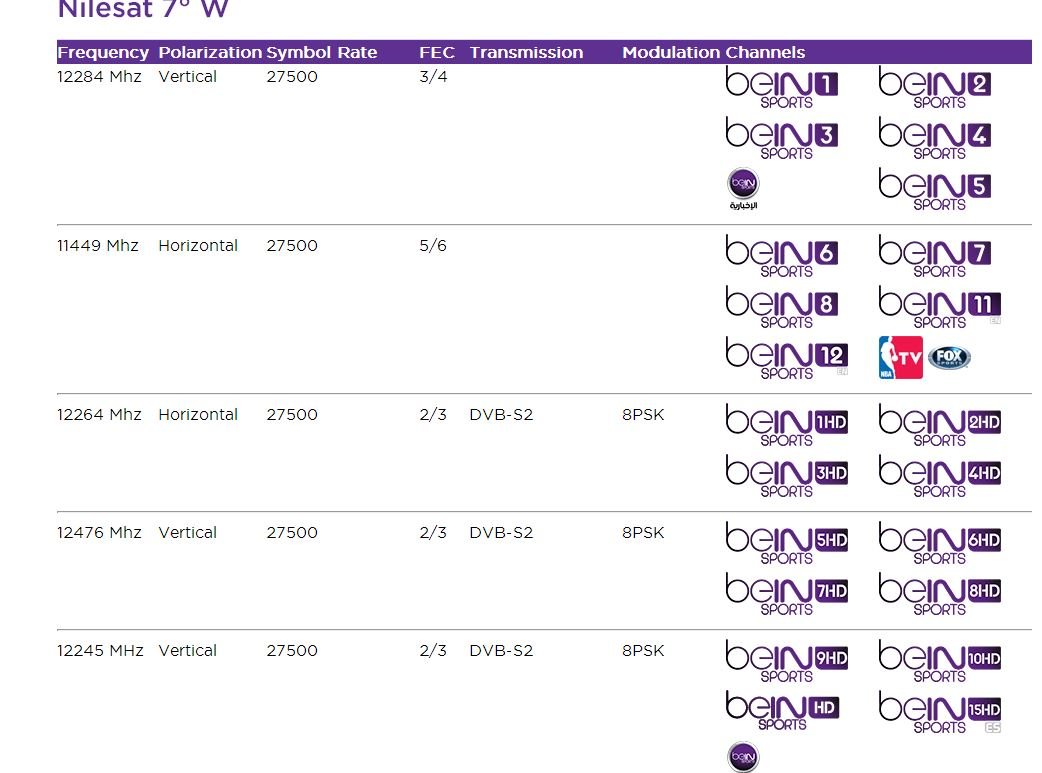The height and width of the screenshot is (773, 1042).
Task: Open the beIN Sports 6 logo
Action: [782, 257]
